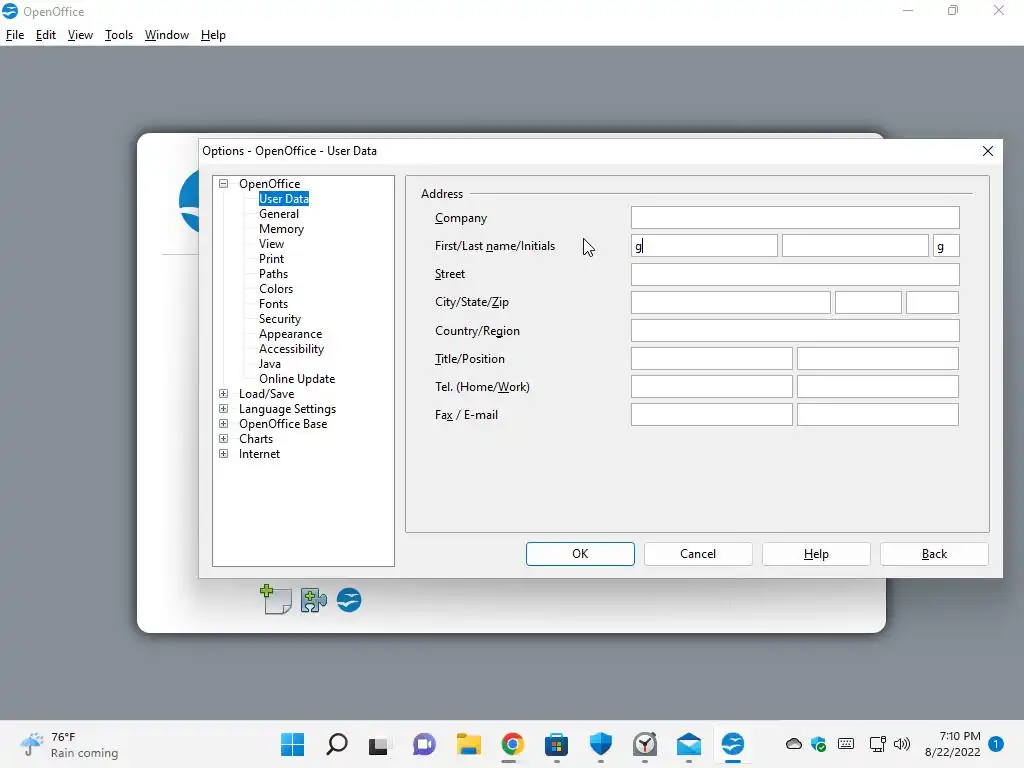
Task: Open the weather widget showing 76°F
Action: coord(69,744)
